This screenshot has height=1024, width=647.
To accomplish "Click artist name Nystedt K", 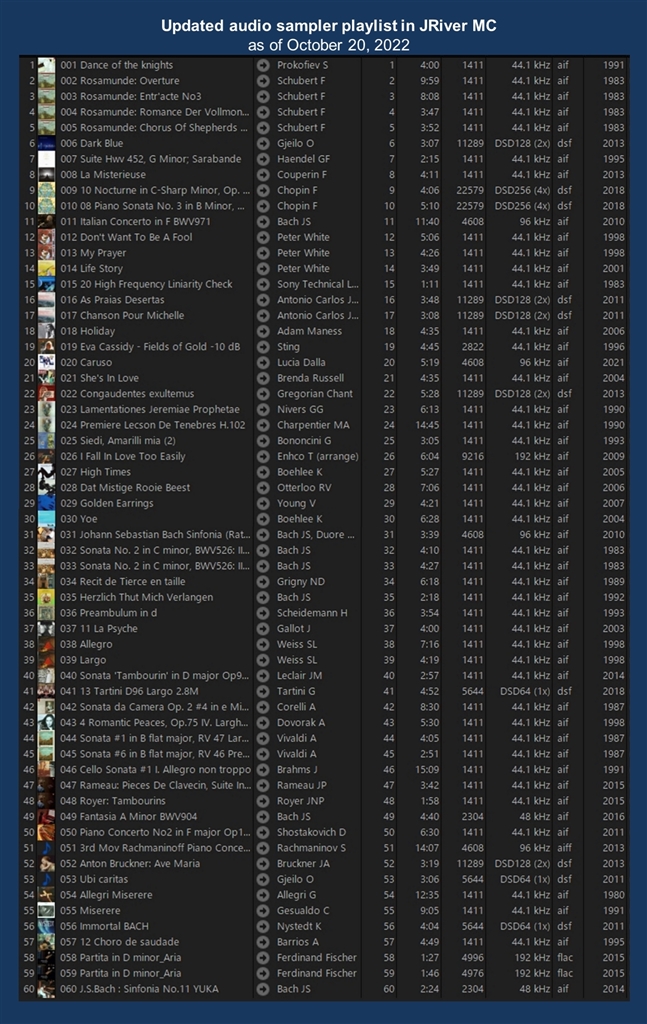I will tap(299, 927).
